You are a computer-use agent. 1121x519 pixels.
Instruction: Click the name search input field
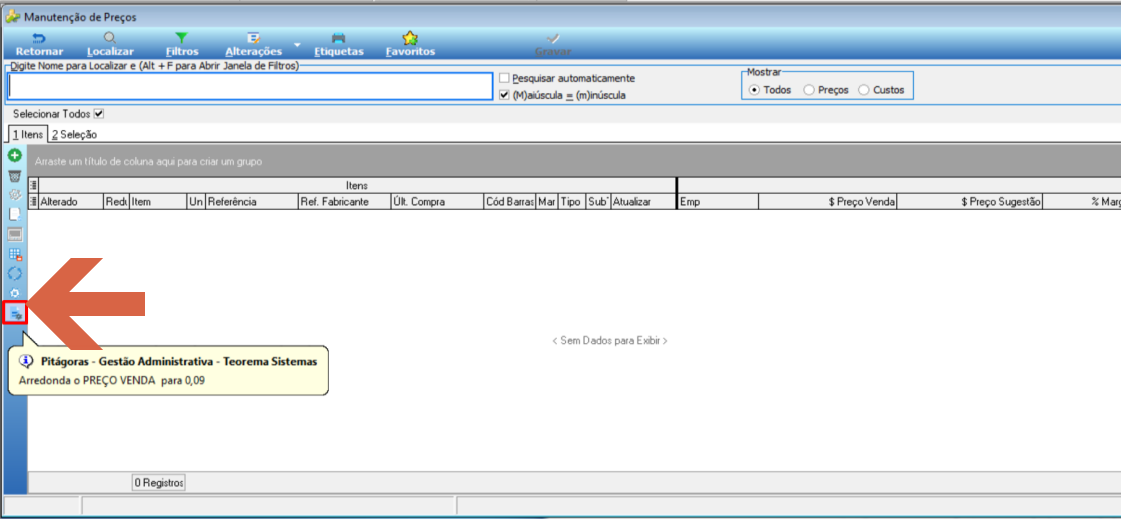[x=250, y=86]
